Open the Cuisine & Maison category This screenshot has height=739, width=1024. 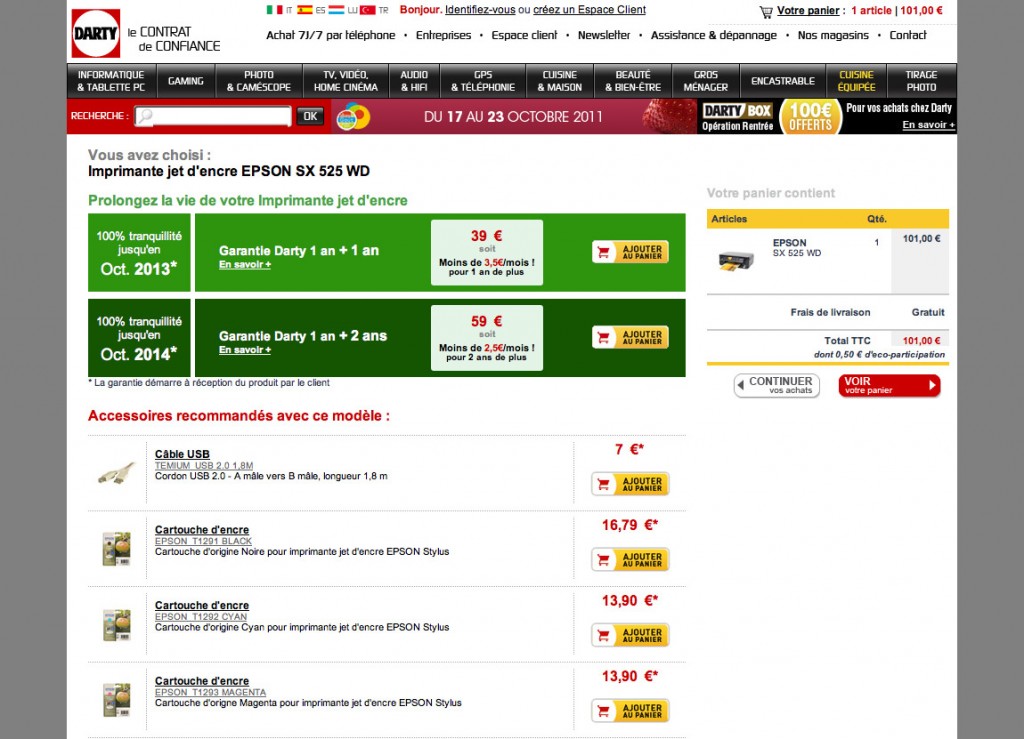[x=560, y=81]
